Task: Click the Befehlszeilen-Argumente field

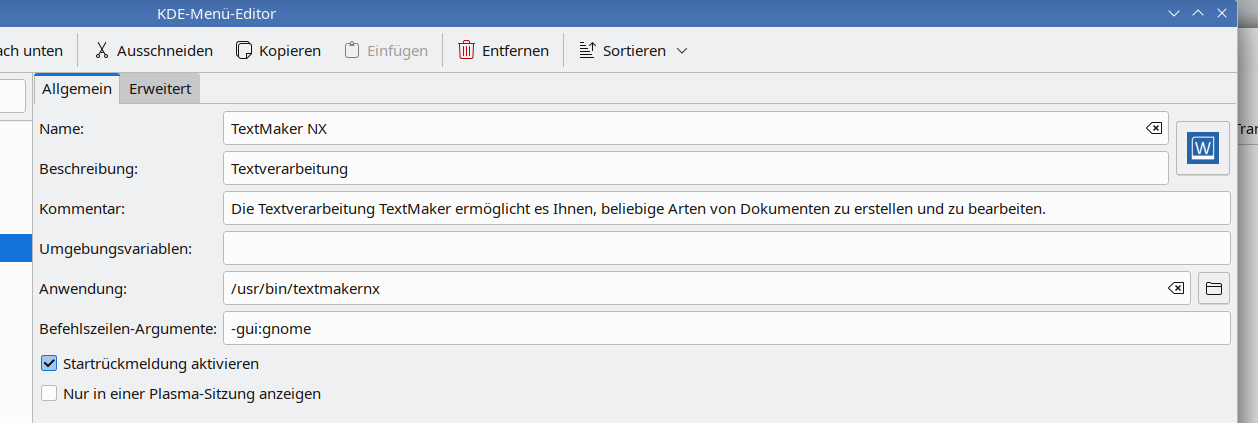Action: [726, 328]
